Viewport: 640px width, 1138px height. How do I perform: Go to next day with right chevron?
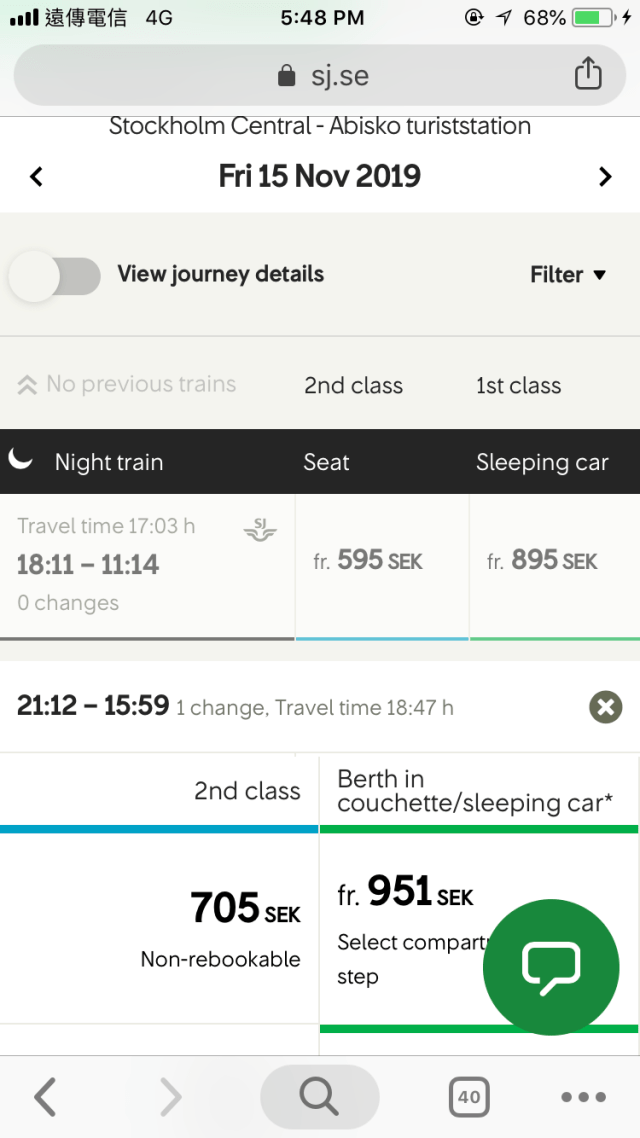604,177
